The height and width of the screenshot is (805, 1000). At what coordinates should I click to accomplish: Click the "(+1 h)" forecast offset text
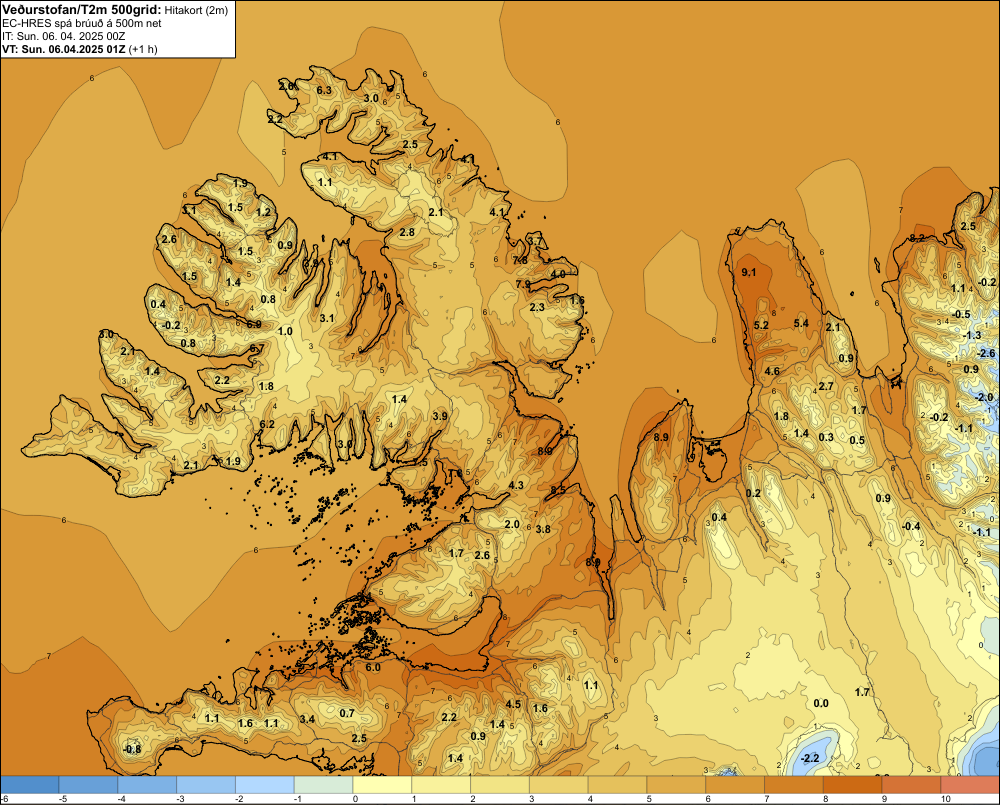tap(143, 49)
